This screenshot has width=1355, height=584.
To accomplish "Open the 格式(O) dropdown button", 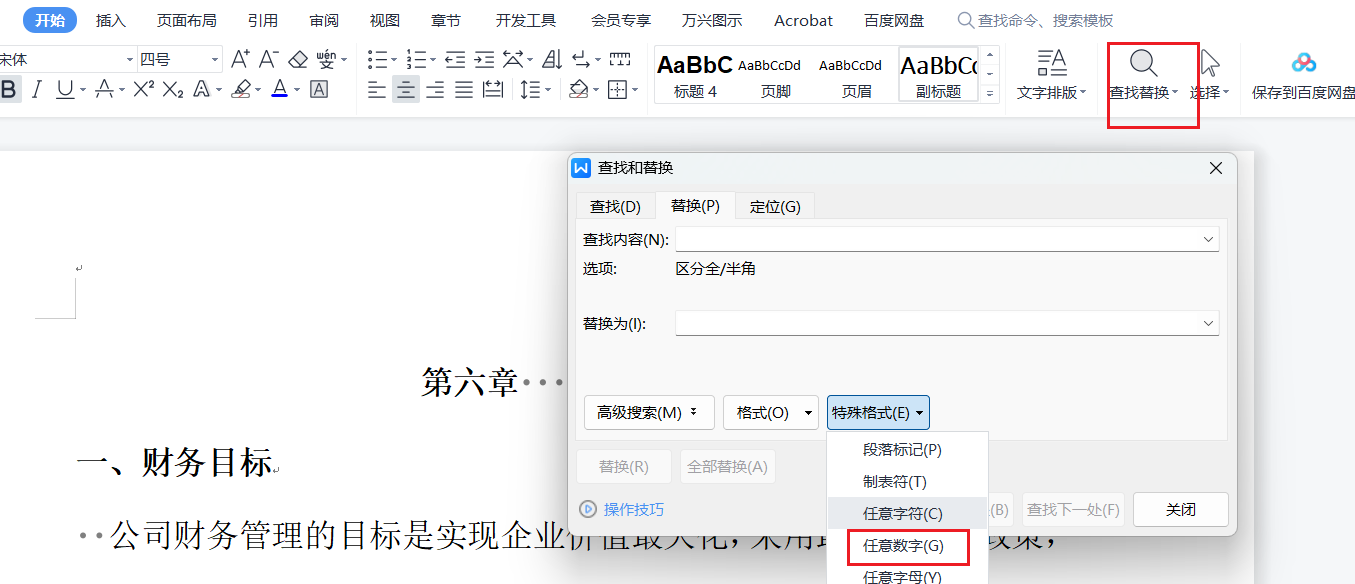I will [x=770, y=413].
